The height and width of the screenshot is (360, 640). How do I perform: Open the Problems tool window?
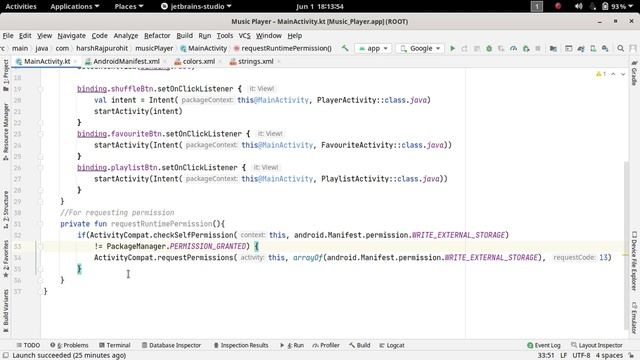point(69,345)
